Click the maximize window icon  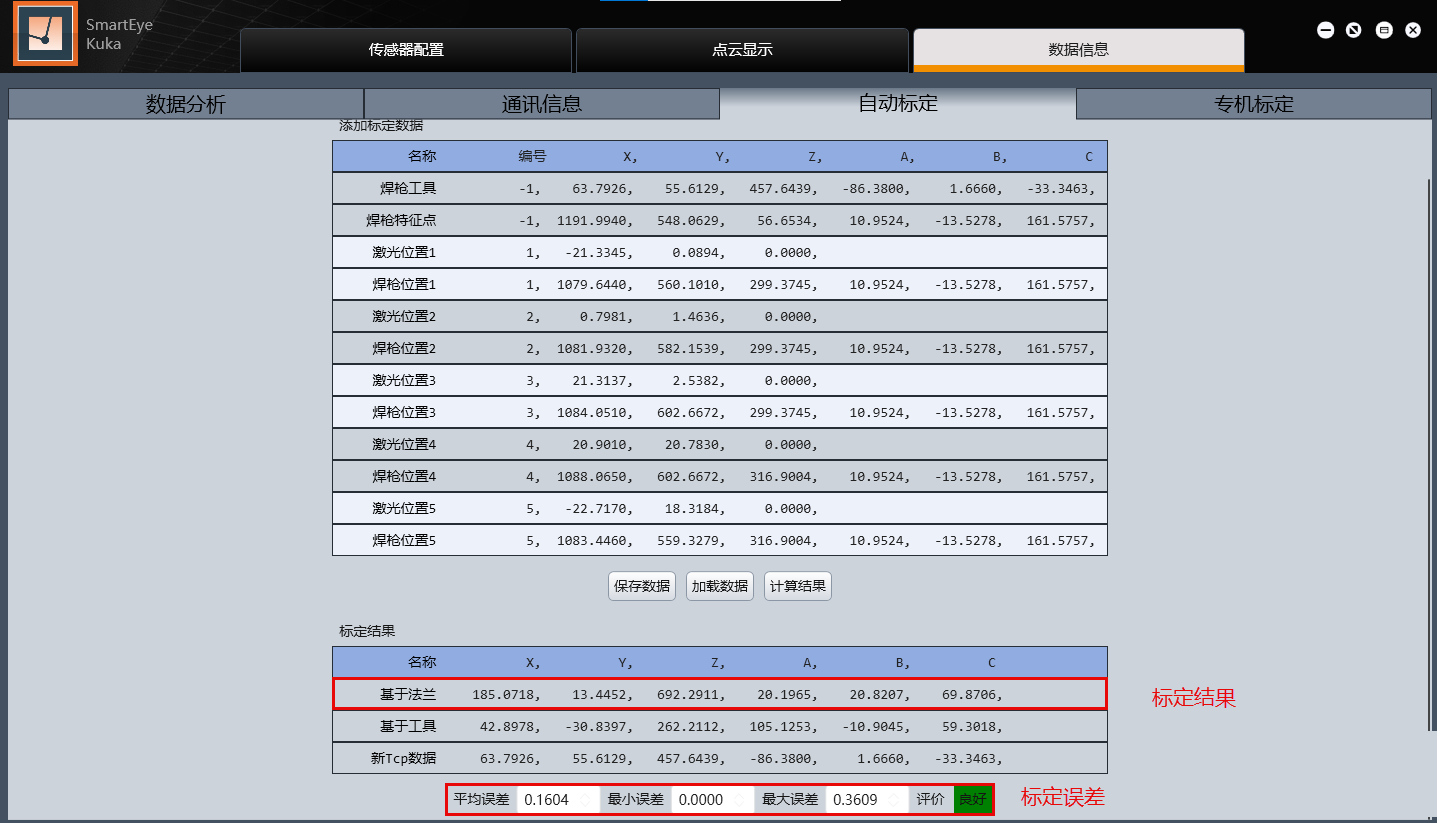1384,30
